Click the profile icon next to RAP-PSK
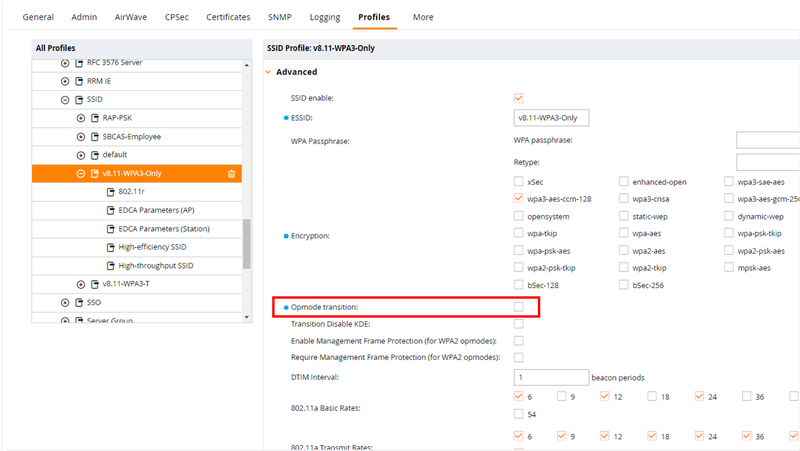The width and height of the screenshot is (800, 451). pos(95,118)
